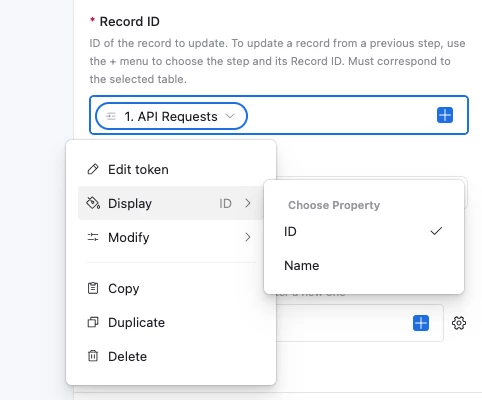Click the blue plus beside the gear icon
The width and height of the screenshot is (482, 400).
421,323
